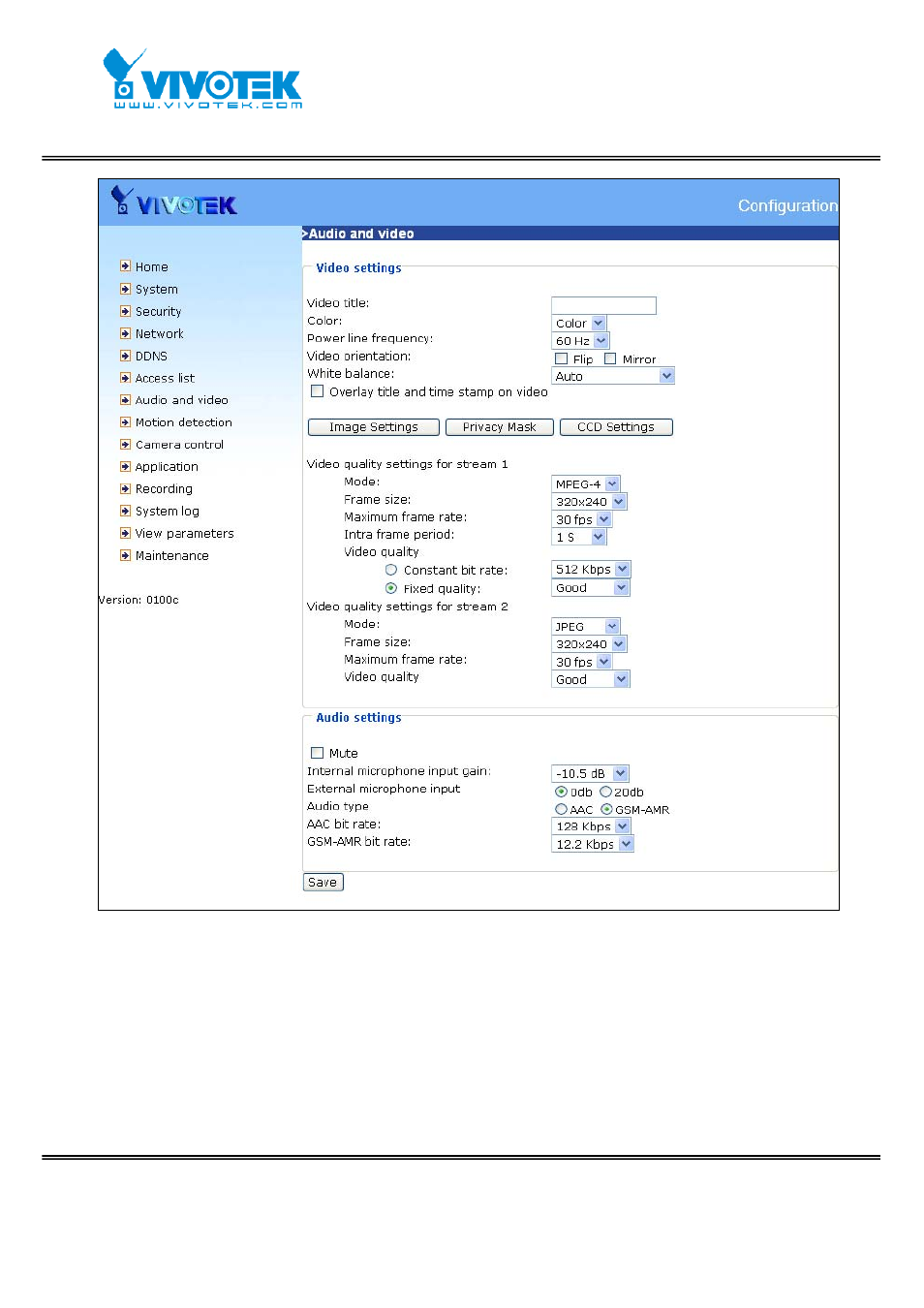924x1308 pixels.
Task: Open the DDNS link
Action: pyautogui.click(x=151, y=356)
